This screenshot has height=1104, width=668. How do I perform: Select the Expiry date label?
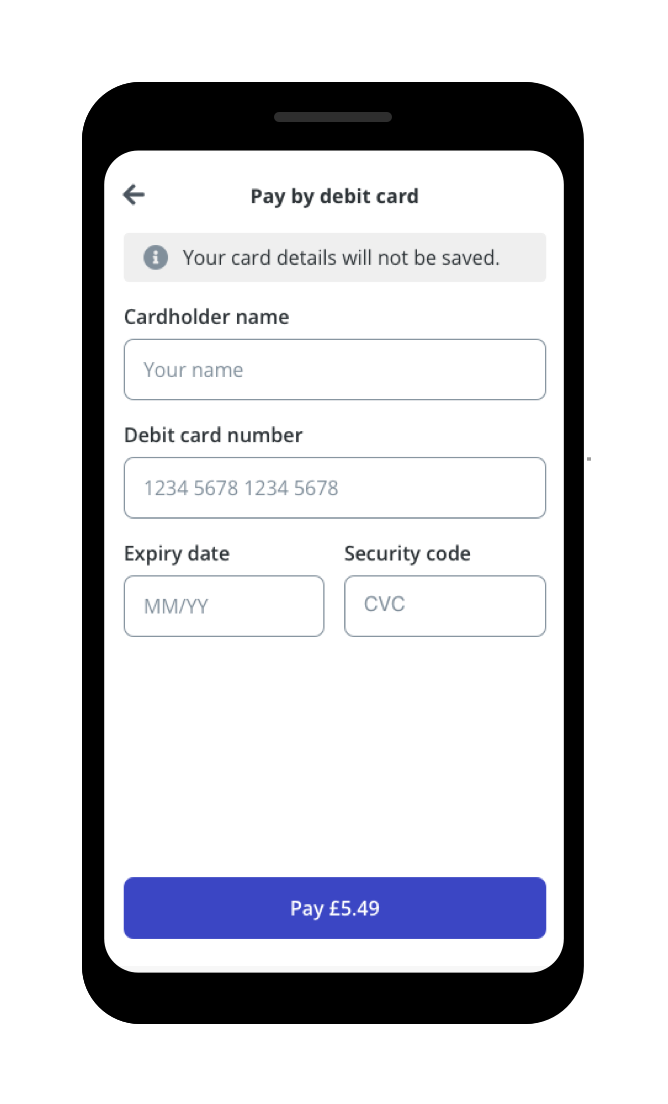(176, 553)
